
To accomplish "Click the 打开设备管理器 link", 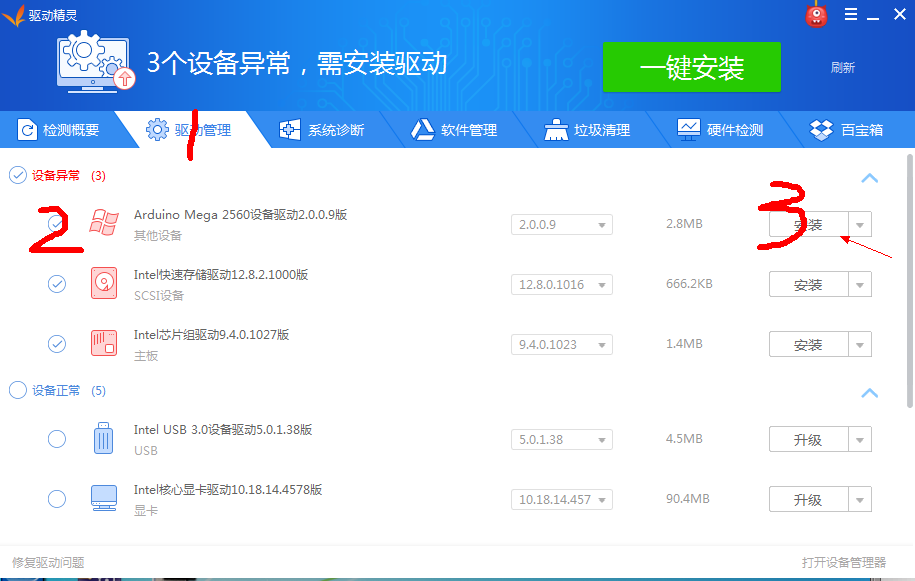I will (x=844, y=562).
